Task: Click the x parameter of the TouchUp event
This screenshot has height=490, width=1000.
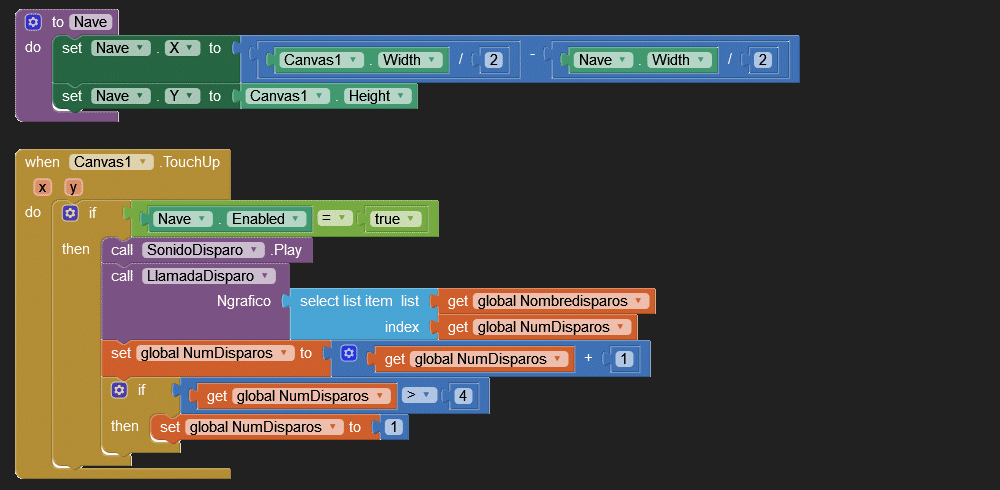Action: [42, 187]
